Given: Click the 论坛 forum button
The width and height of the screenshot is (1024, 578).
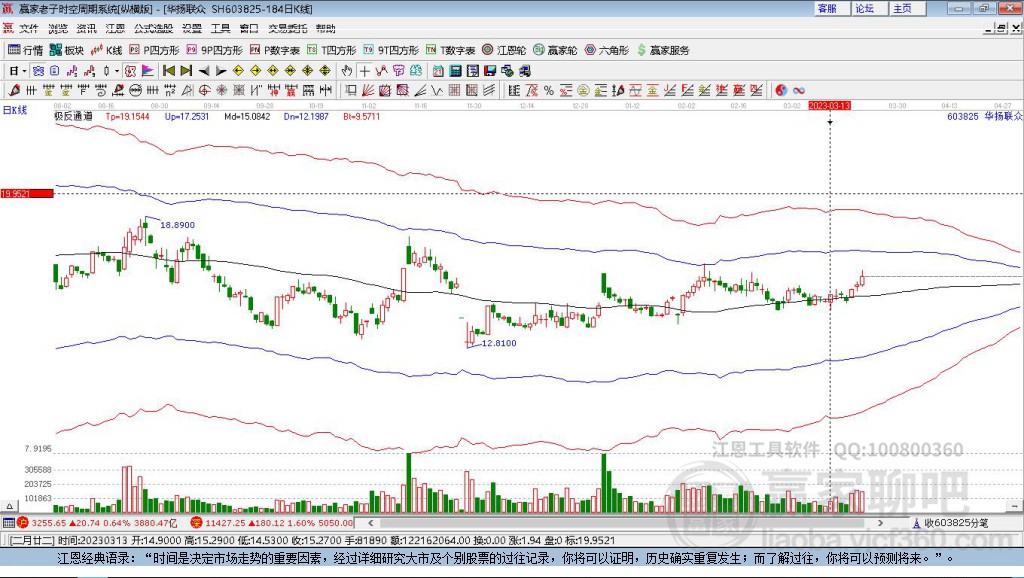Looking at the screenshot, I should (x=869, y=8).
